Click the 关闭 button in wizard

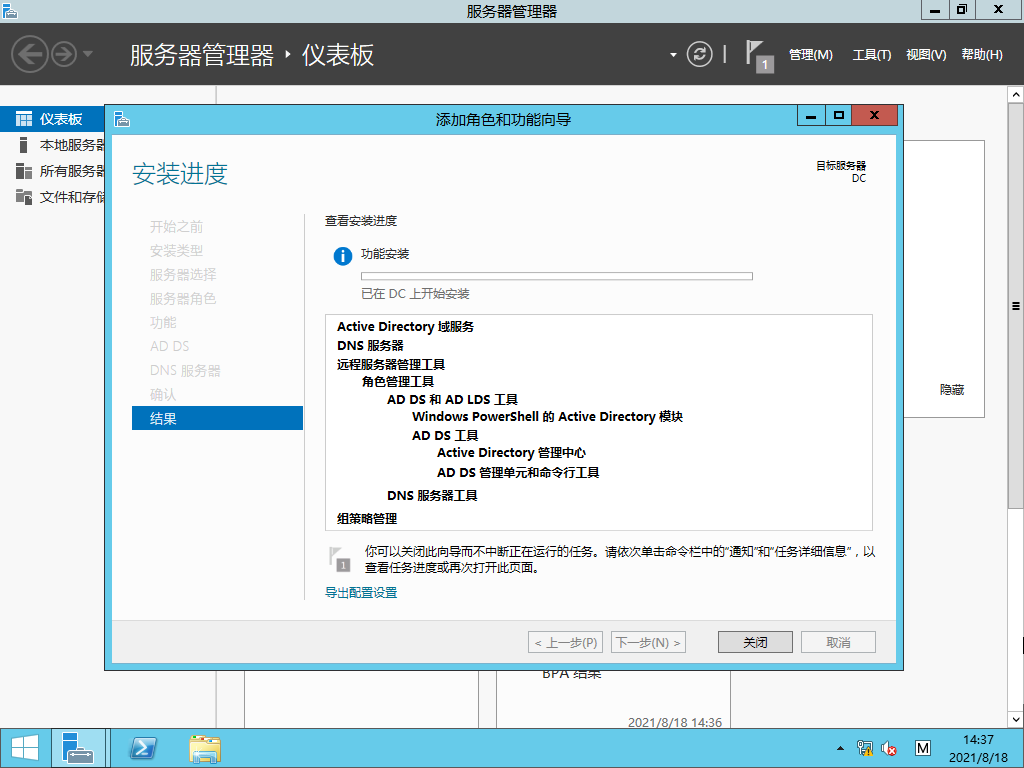pos(755,642)
